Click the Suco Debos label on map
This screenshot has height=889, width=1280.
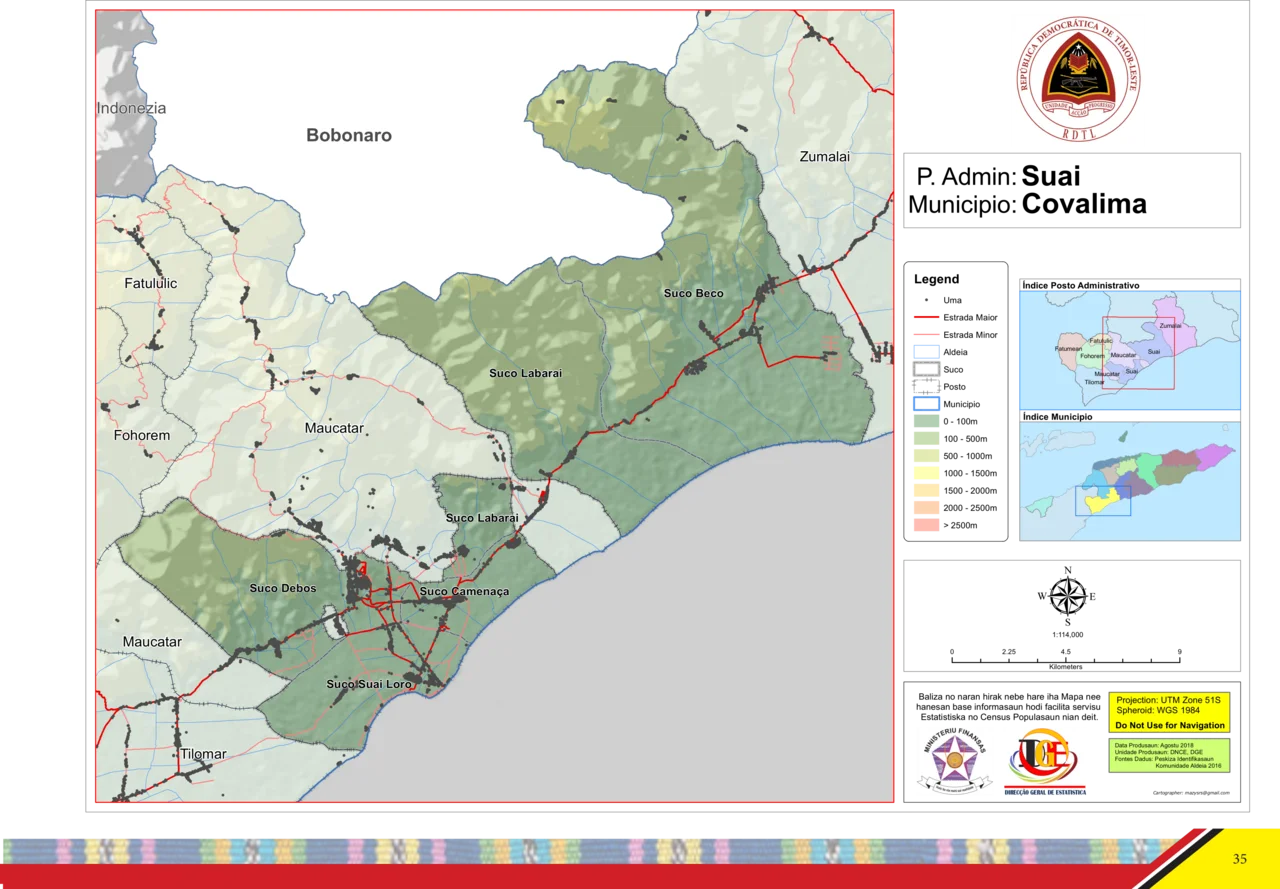tap(283, 588)
